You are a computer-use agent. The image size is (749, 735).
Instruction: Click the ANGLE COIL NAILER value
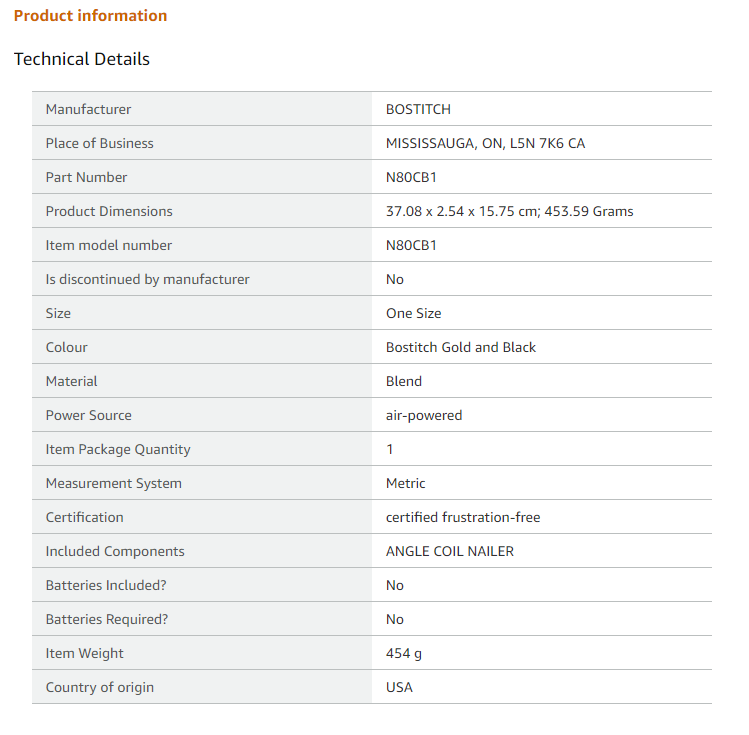click(x=450, y=551)
